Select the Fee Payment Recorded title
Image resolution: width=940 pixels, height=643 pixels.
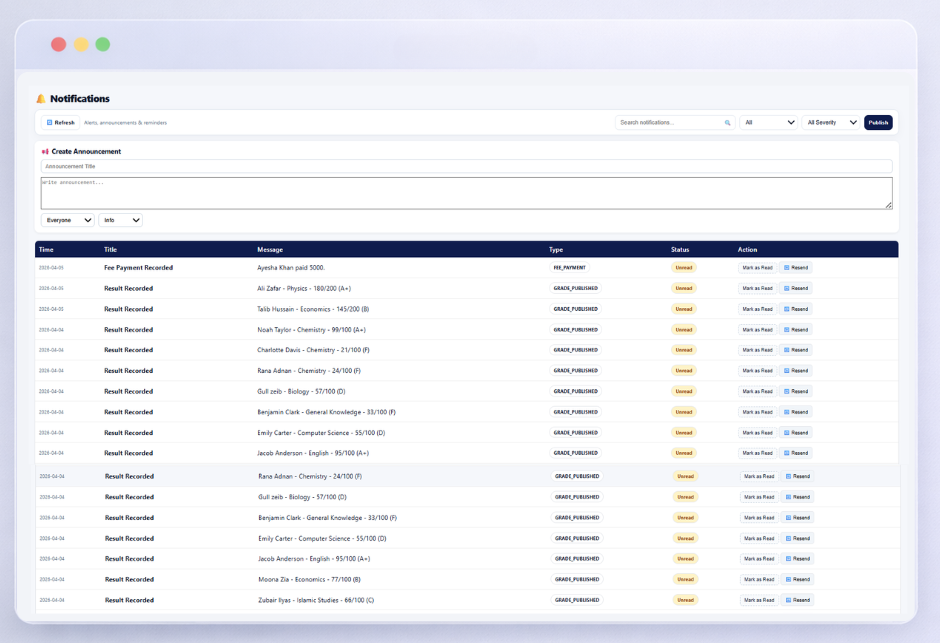click(138, 268)
